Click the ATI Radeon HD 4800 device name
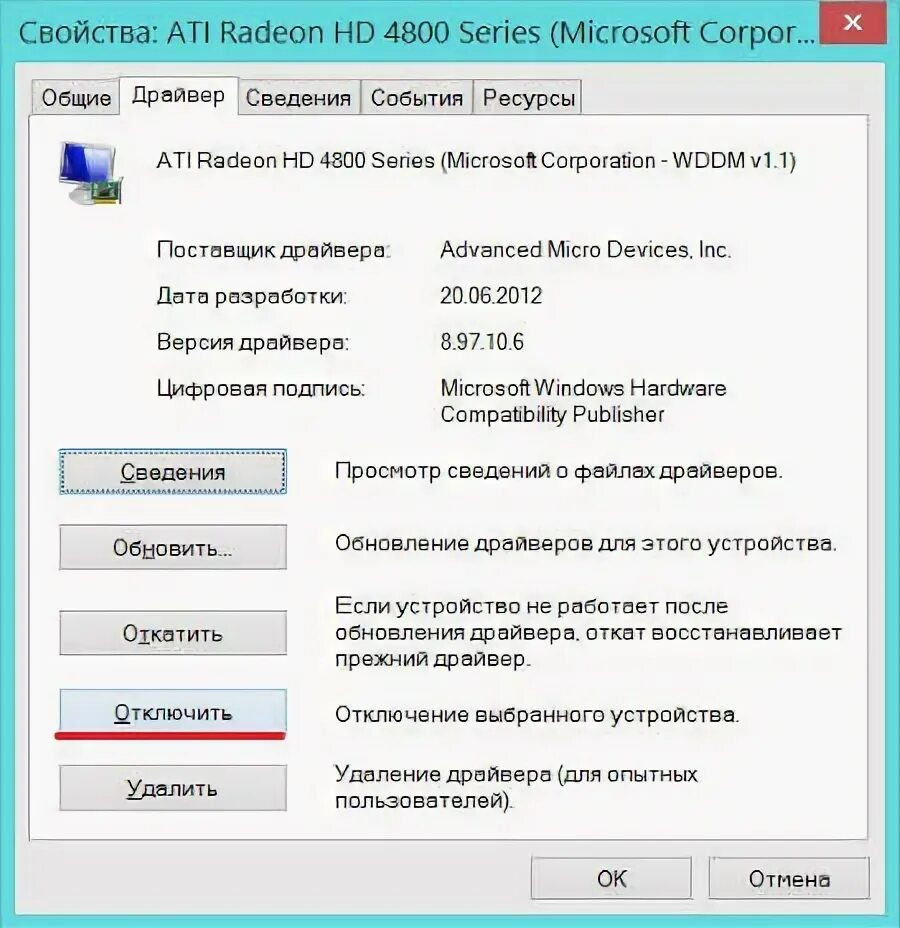 (476, 160)
